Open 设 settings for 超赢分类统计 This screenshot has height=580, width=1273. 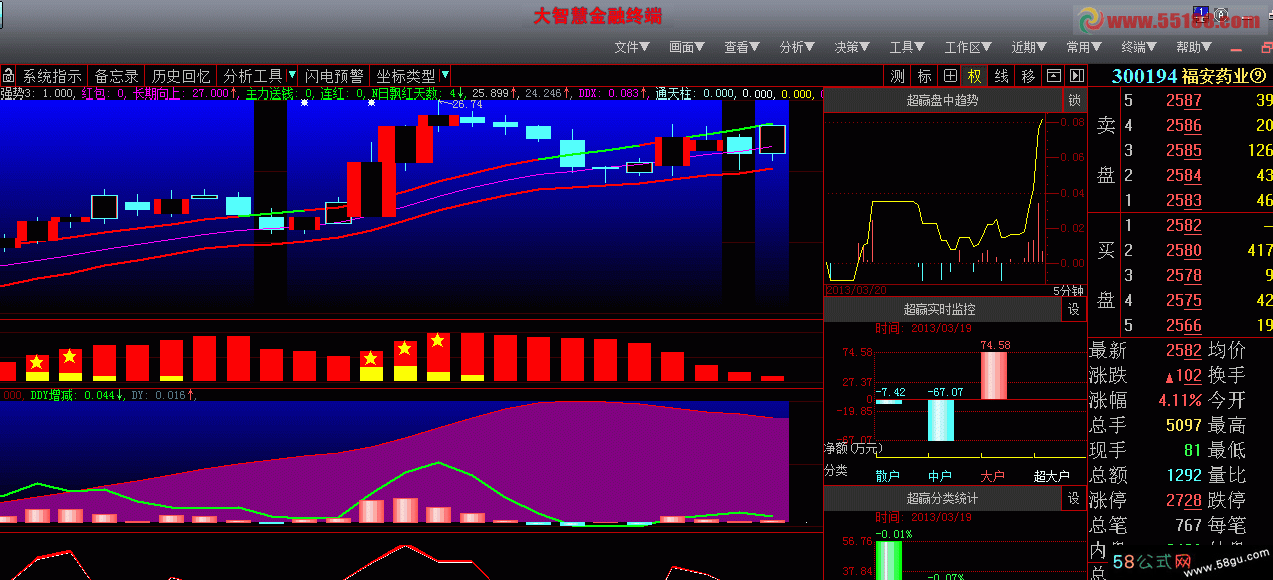[x=1074, y=498]
